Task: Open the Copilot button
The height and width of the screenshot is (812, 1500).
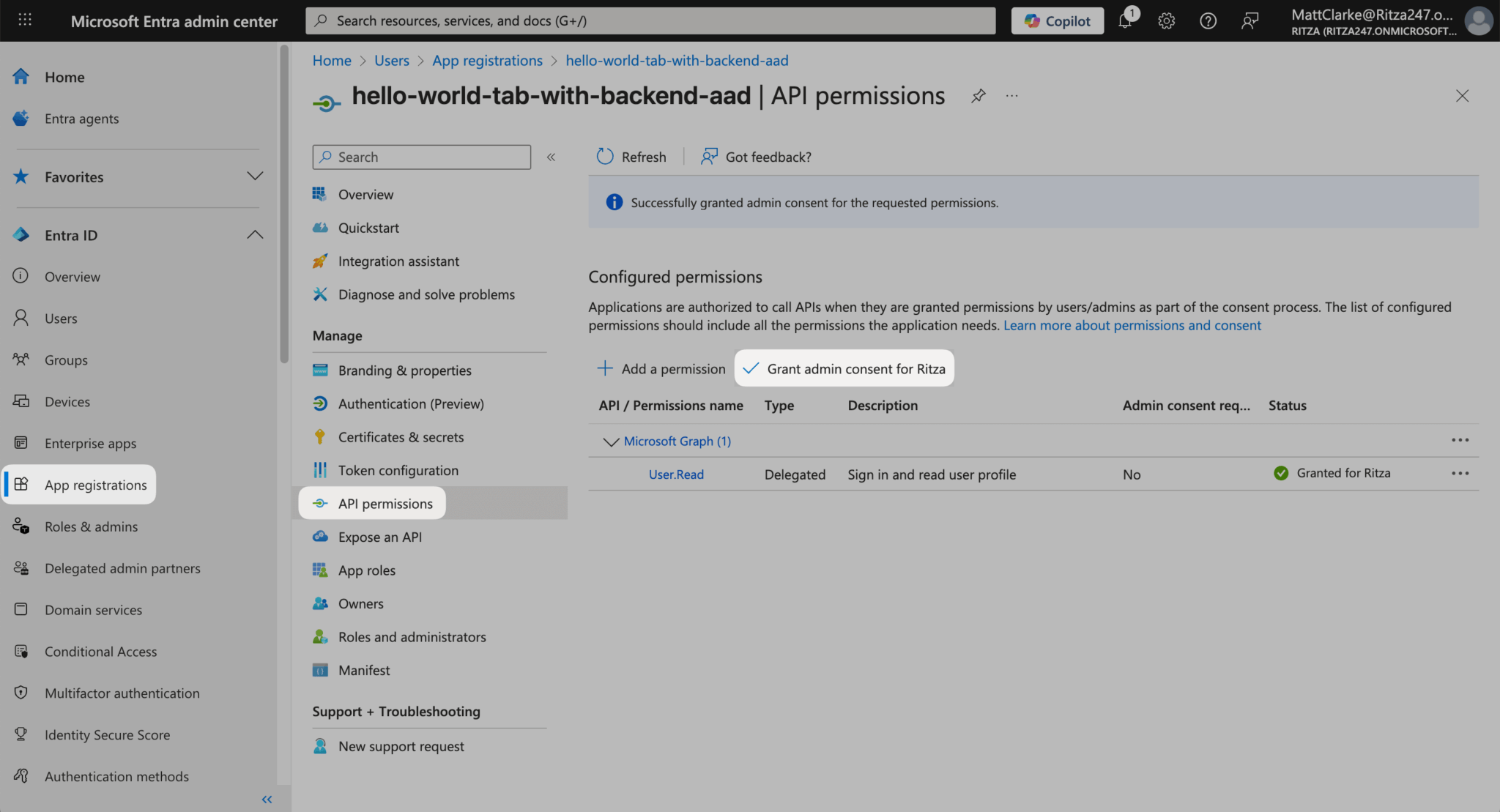Action: click(x=1057, y=21)
